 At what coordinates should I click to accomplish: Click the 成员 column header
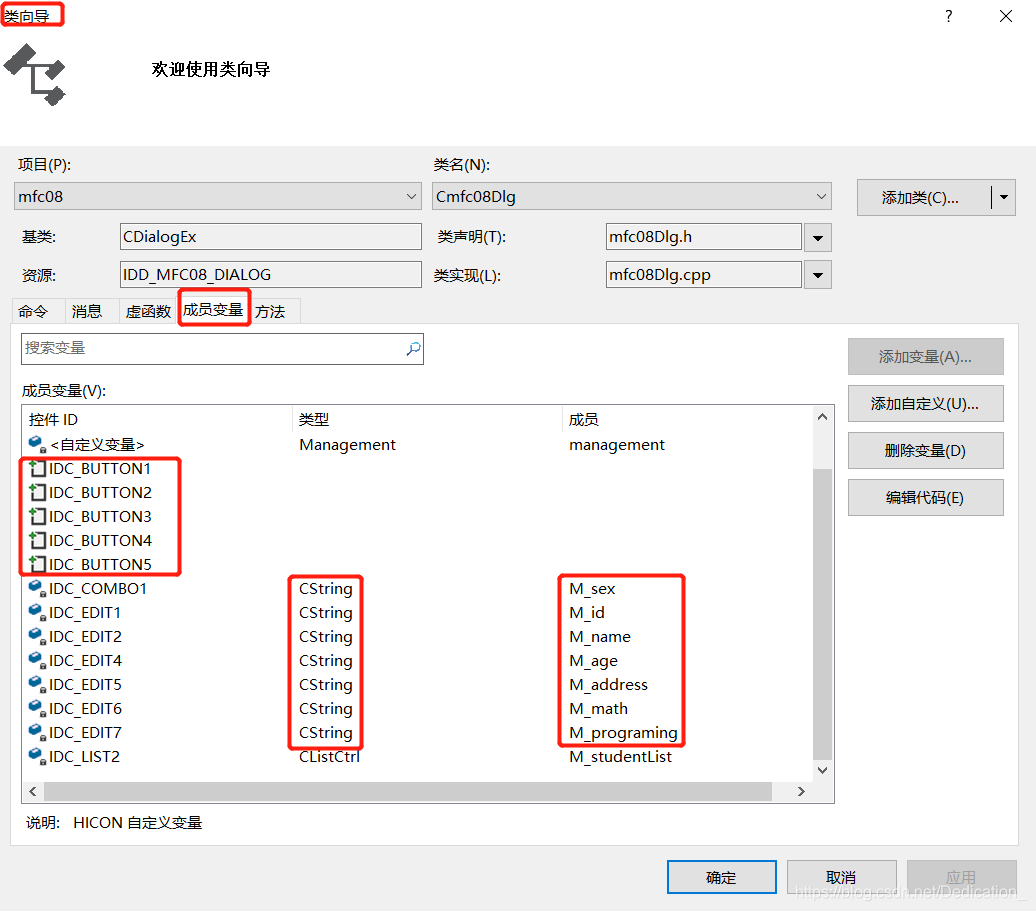(x=687, y=419)
